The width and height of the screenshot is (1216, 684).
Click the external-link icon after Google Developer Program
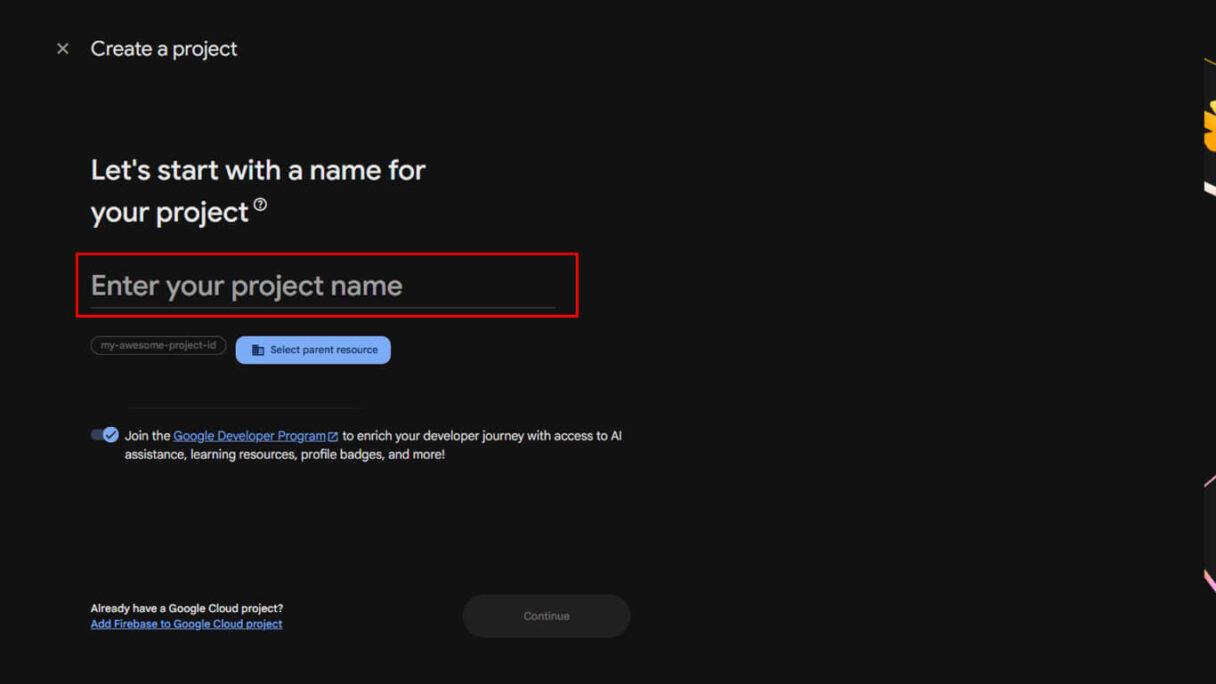[x=331, y=435]
